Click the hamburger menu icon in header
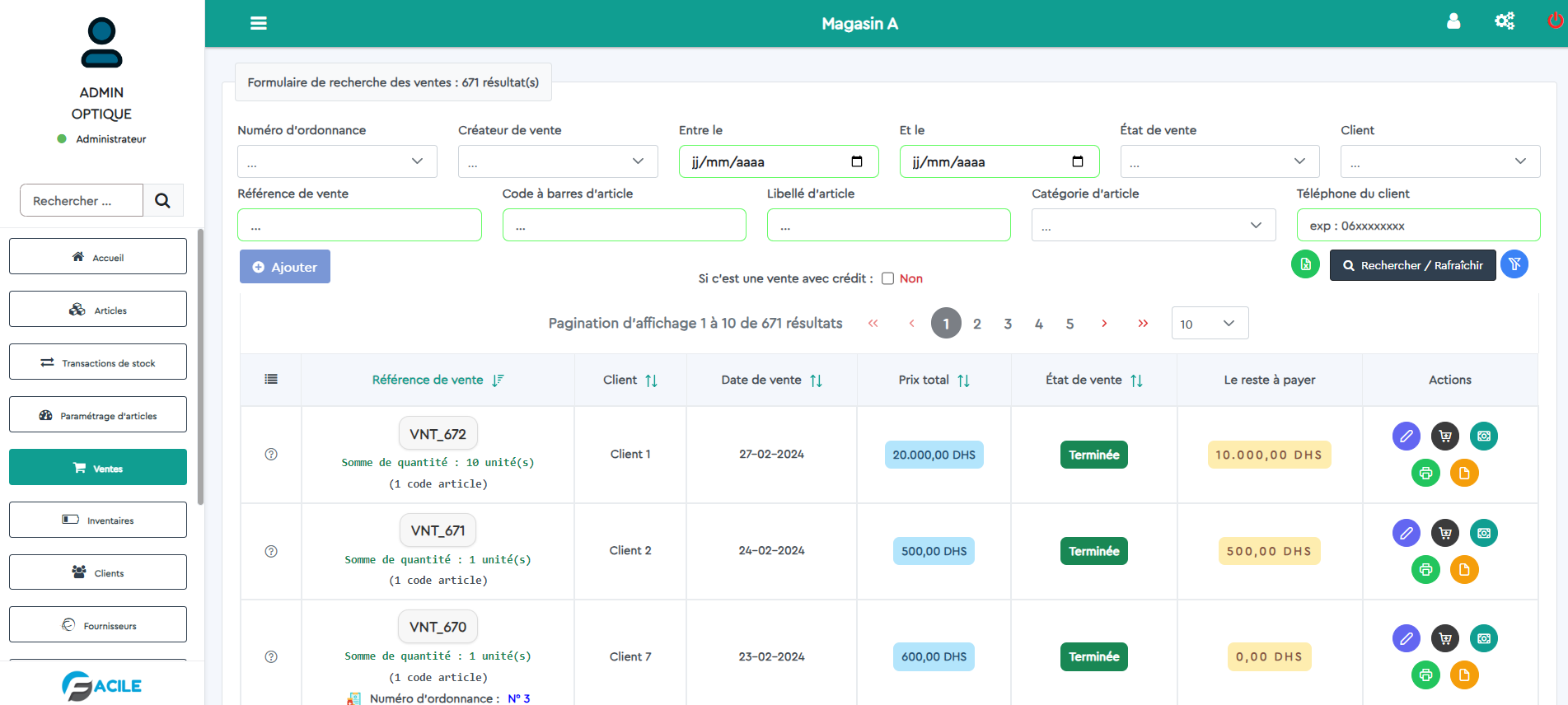The height and width of the screenshot is (705, 1568). tap(259, 23)
